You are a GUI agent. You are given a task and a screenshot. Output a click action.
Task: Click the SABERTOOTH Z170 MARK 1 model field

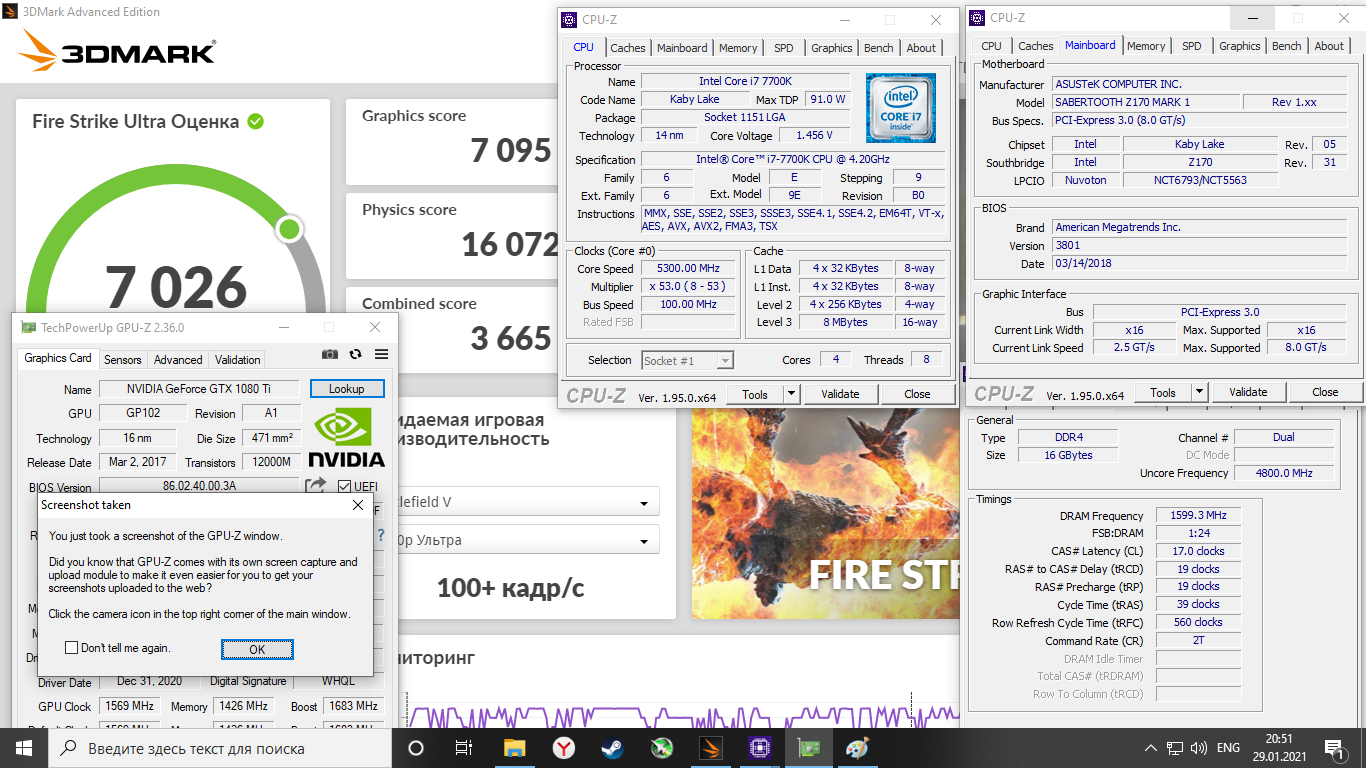[1144, 102]
